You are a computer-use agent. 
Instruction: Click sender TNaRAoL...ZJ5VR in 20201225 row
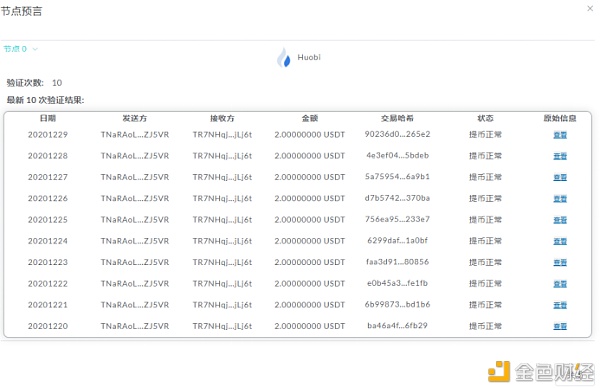[x=135, y=220]
